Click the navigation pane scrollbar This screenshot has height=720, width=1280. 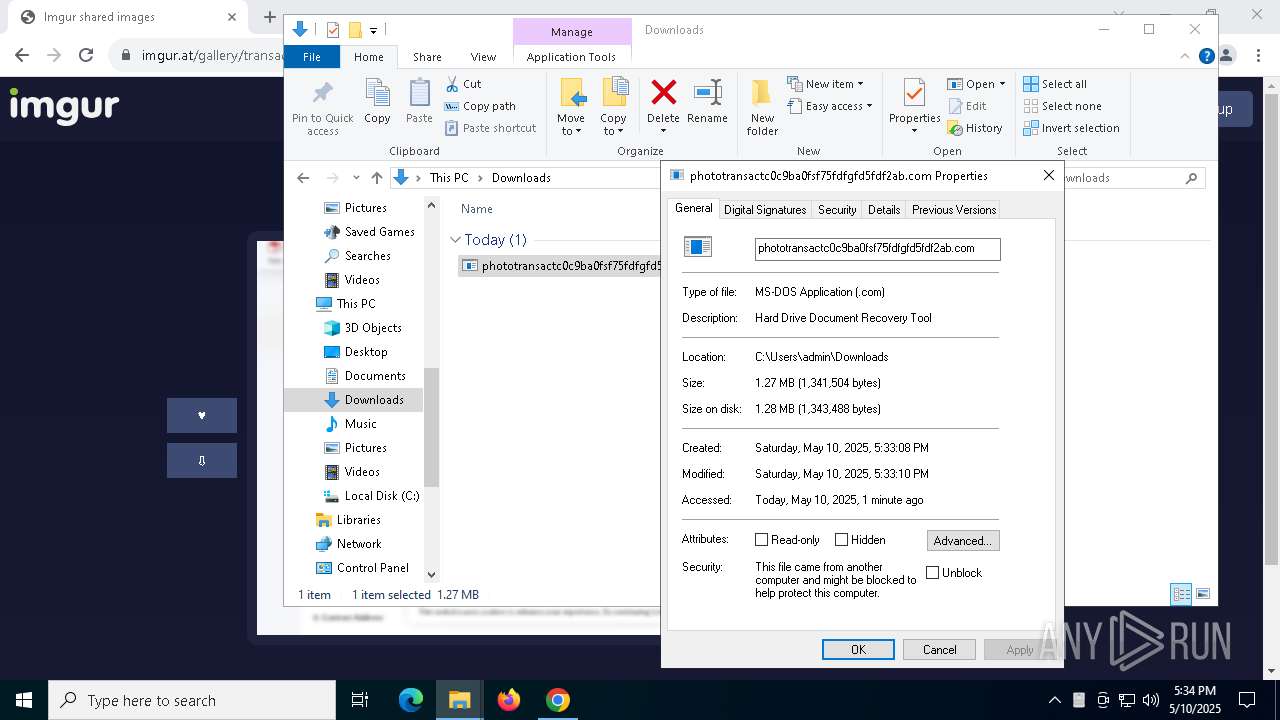click(x=432, y=427)
